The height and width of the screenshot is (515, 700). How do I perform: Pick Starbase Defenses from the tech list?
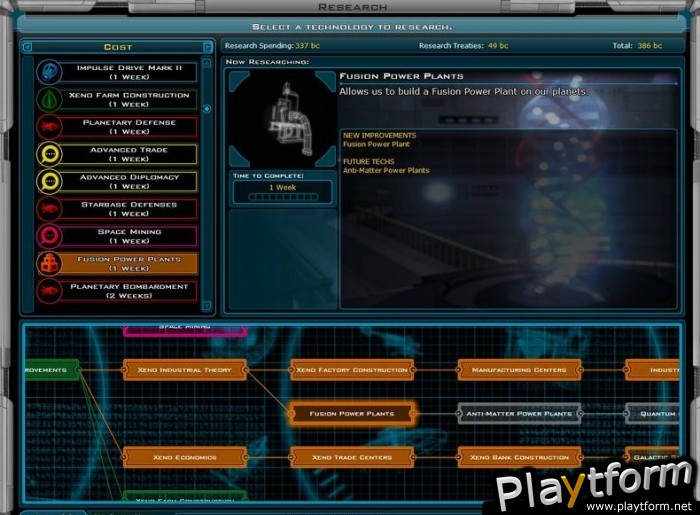pyautogui.click(x=117, y=208)
